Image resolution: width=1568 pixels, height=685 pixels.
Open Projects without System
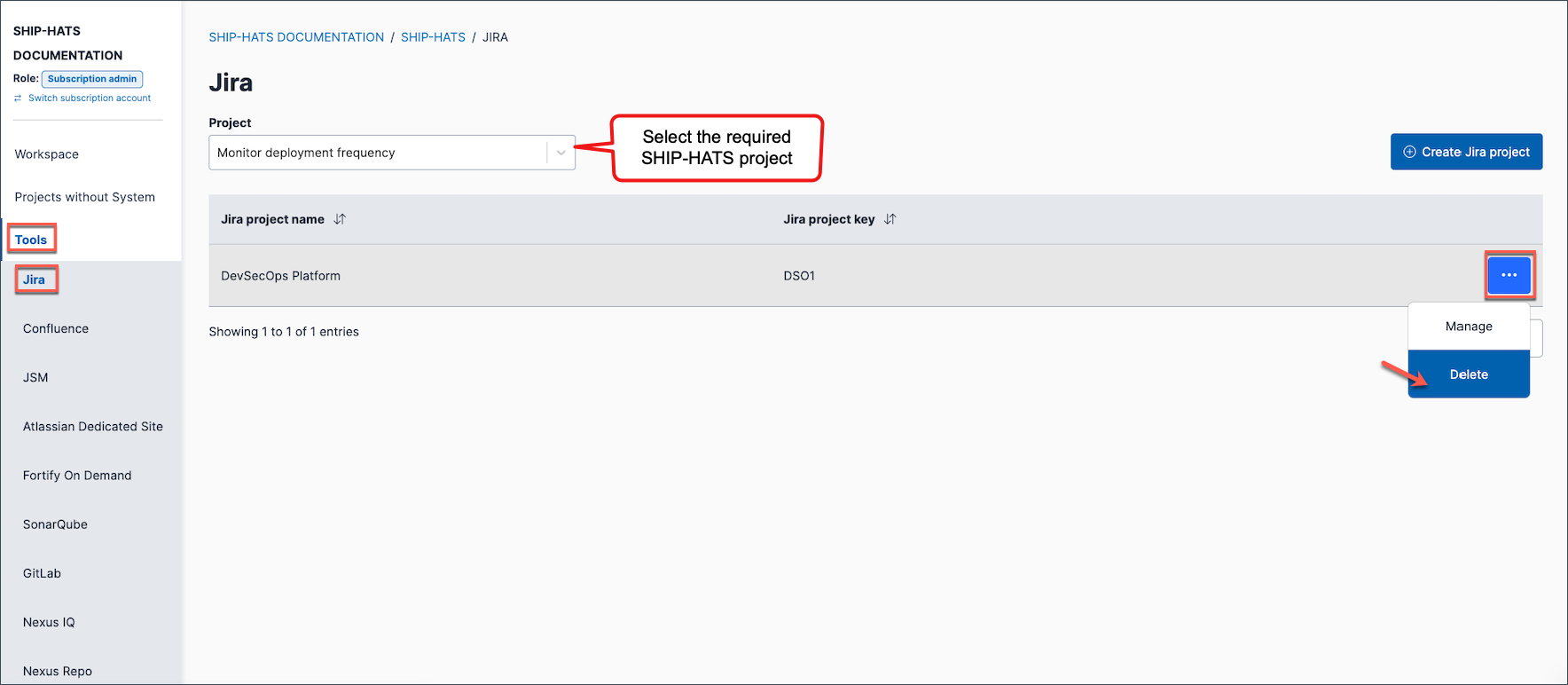point(85,197)
